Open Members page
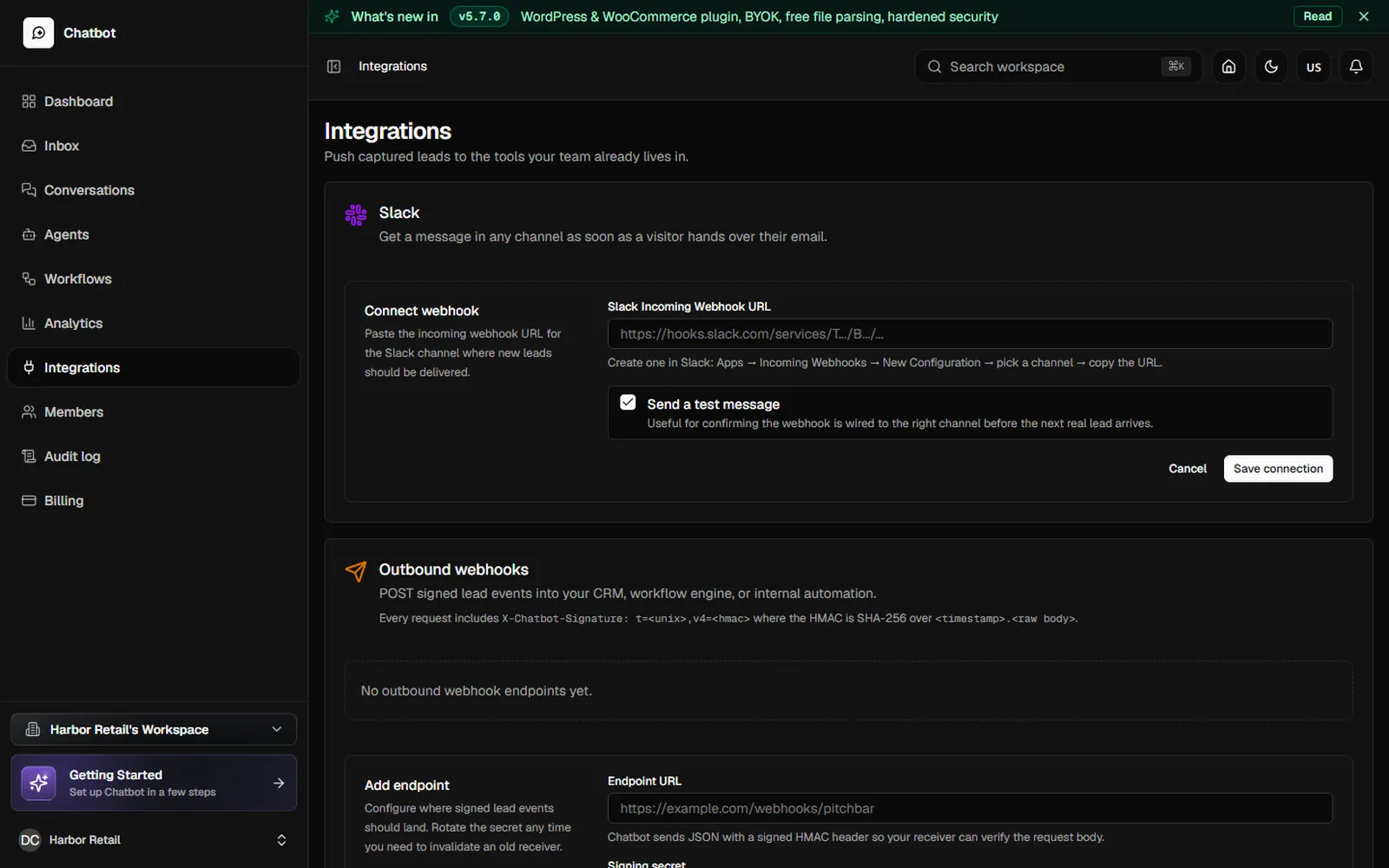Screen dimensions: 1389x868 [x=154, y=411]
